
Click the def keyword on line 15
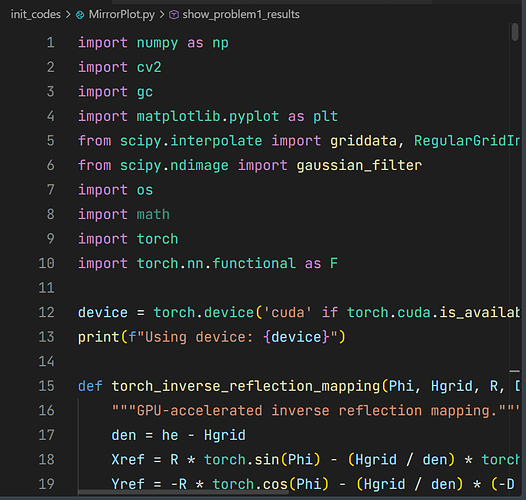[x=90, y=386]
